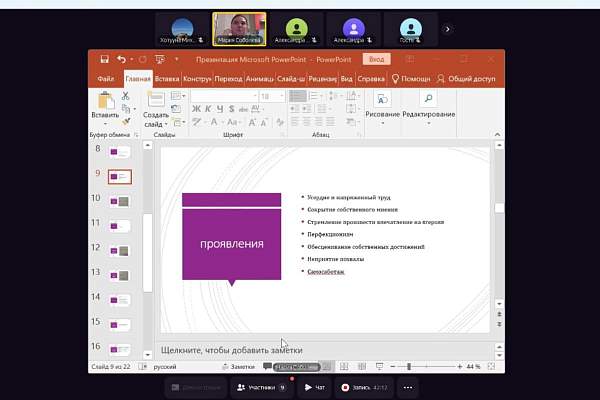Start slideshow from status bar icon
600x400 pixels.
(379, 367)
